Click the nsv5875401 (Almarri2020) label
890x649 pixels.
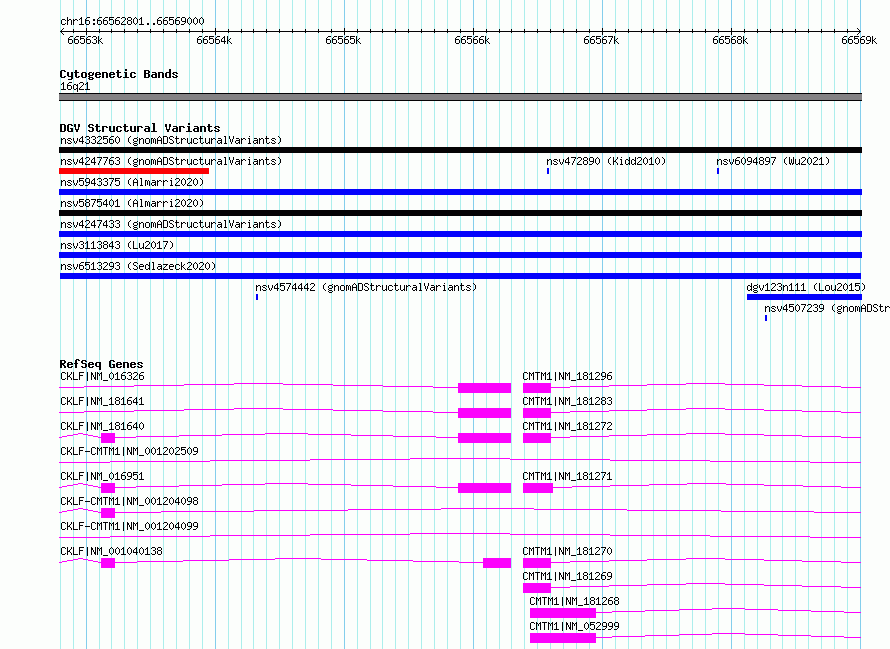(x=132, y=203)
